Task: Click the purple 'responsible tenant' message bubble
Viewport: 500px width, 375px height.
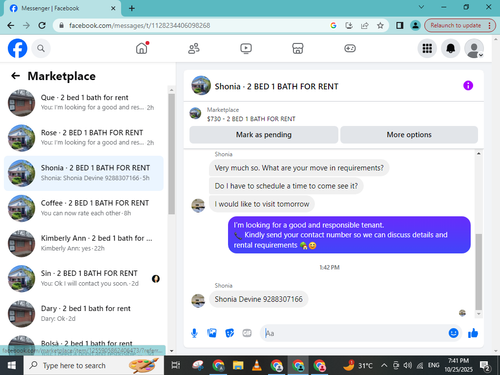Action: pos(349,235)
